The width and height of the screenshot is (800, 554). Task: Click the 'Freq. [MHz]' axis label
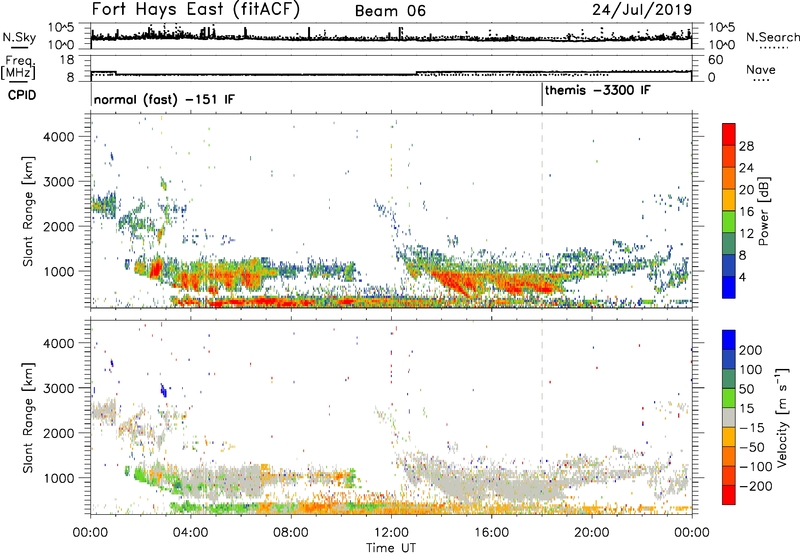19,67
